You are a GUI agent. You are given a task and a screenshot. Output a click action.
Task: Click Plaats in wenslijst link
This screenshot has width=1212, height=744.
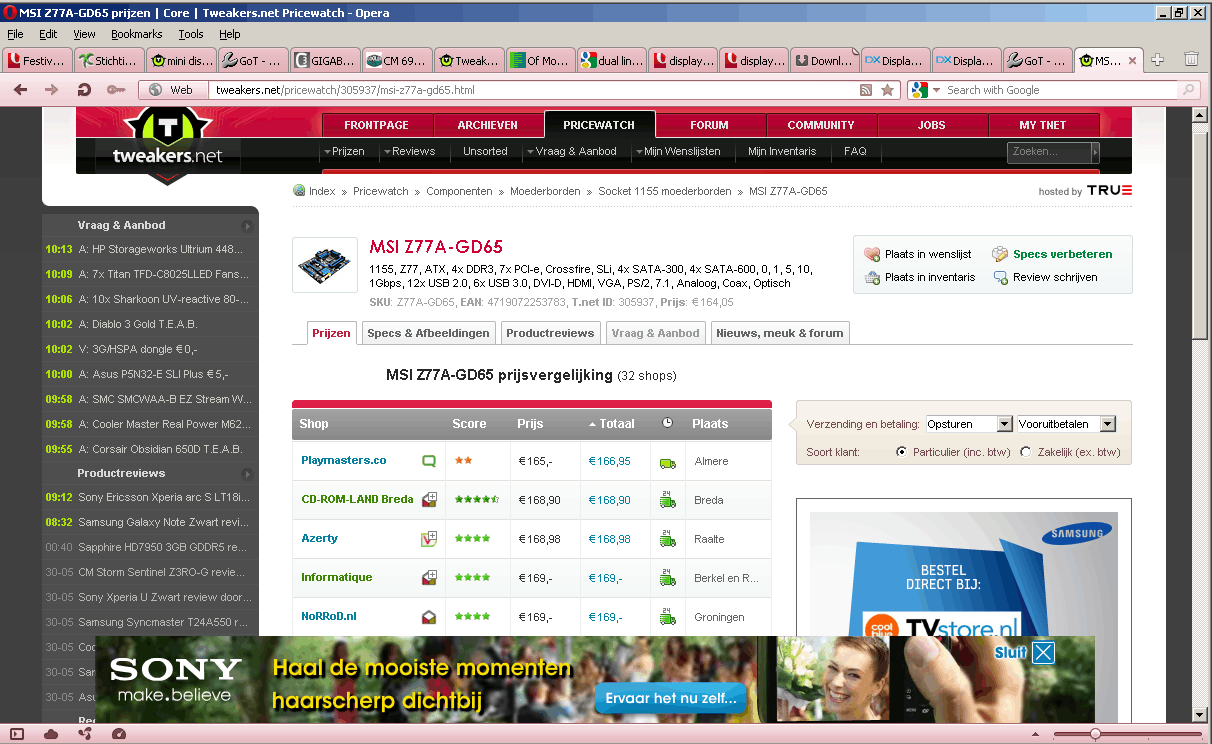(x=927, y=255)
